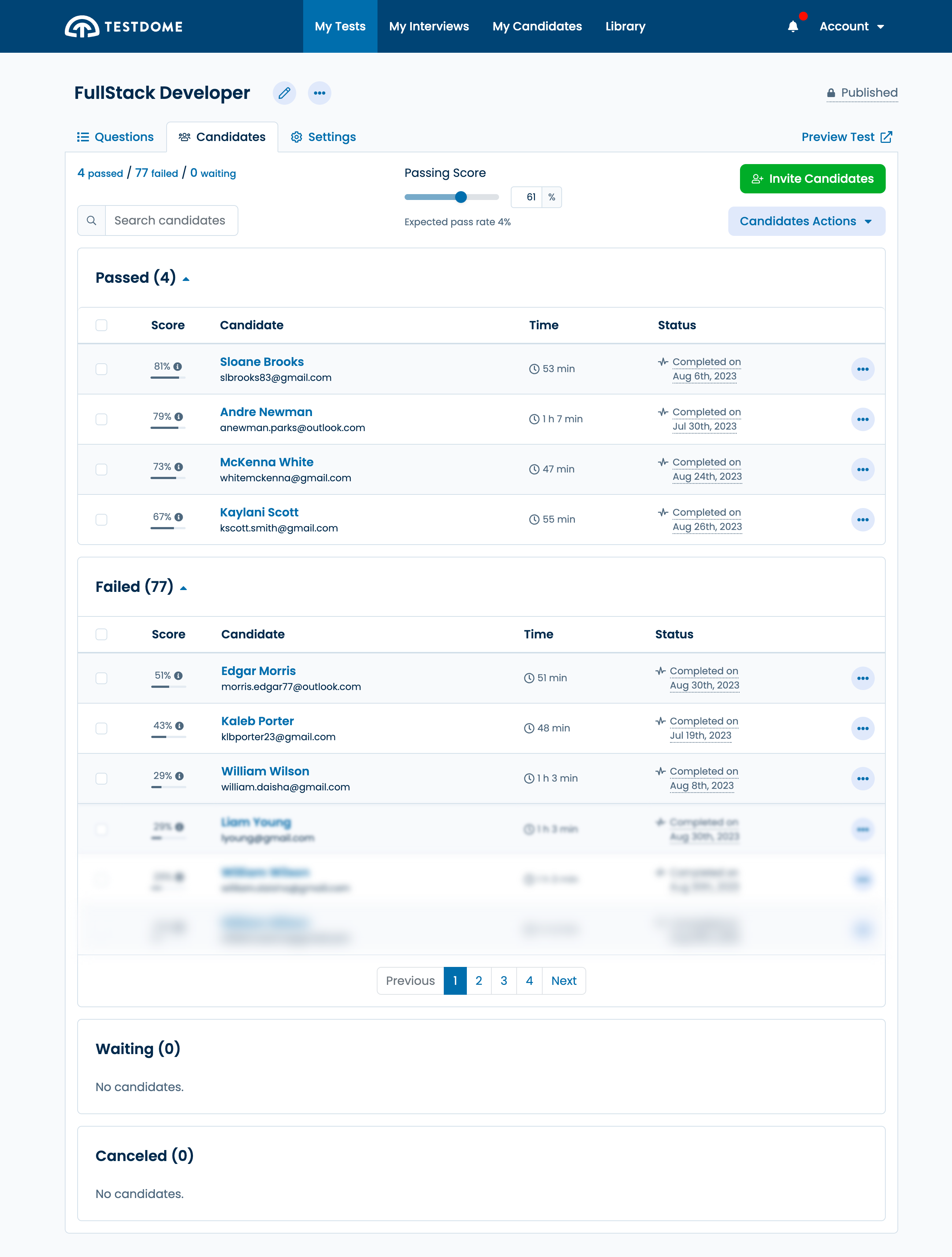Screen dimensions: 952x1257
Task: Click the info icon beside Kaleb Porter's 43% score
Action: pyautogui.click(x=179, y=726)
